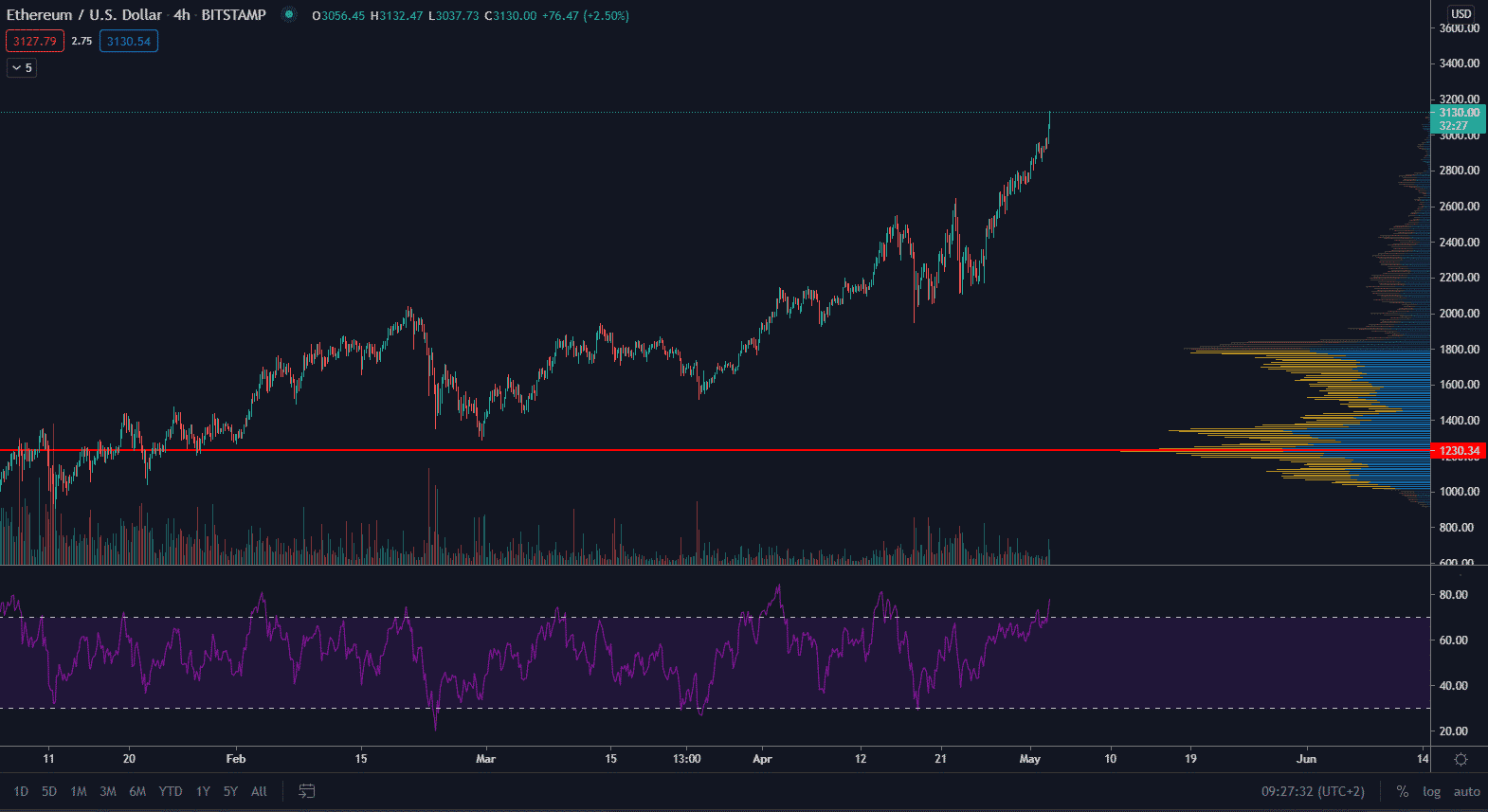Expand the collapsed indicators legend showing 5
The width and height of the screenshot is (1488, 812).
click(x=22, y=68)
